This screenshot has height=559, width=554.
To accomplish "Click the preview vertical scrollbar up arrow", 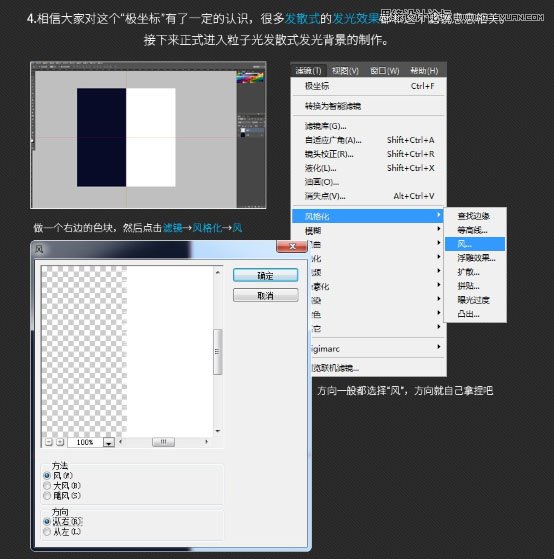I will click(x=217, y=272).
